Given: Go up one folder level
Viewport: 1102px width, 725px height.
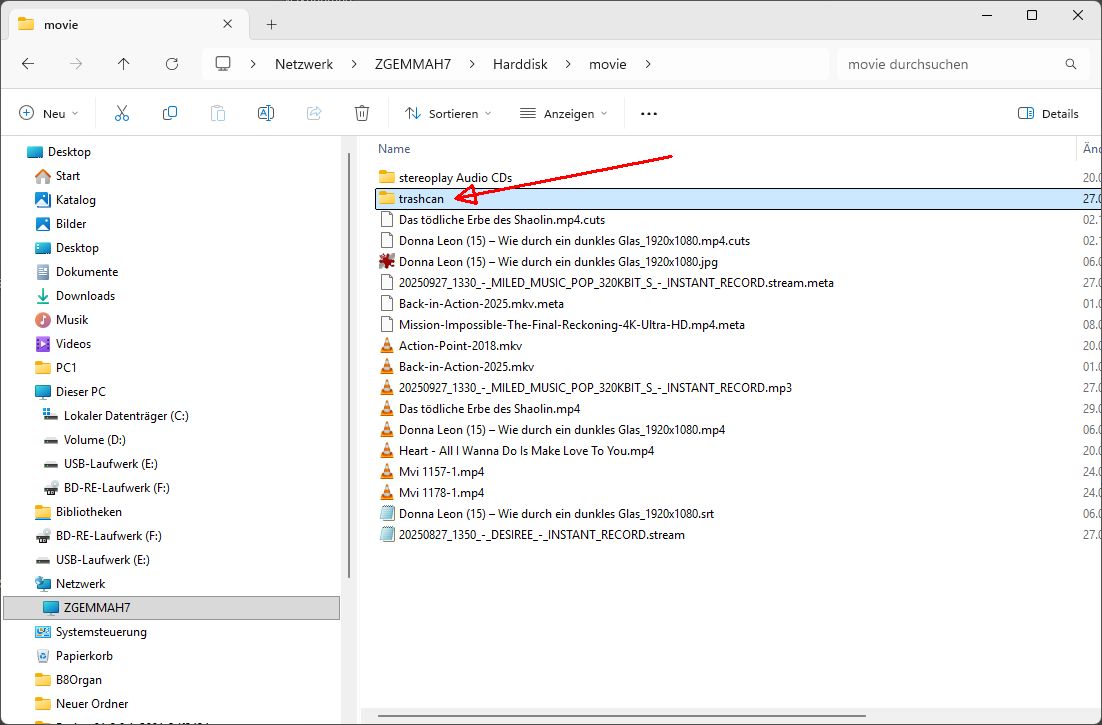Looking at the screenshot, I should 124,64.
